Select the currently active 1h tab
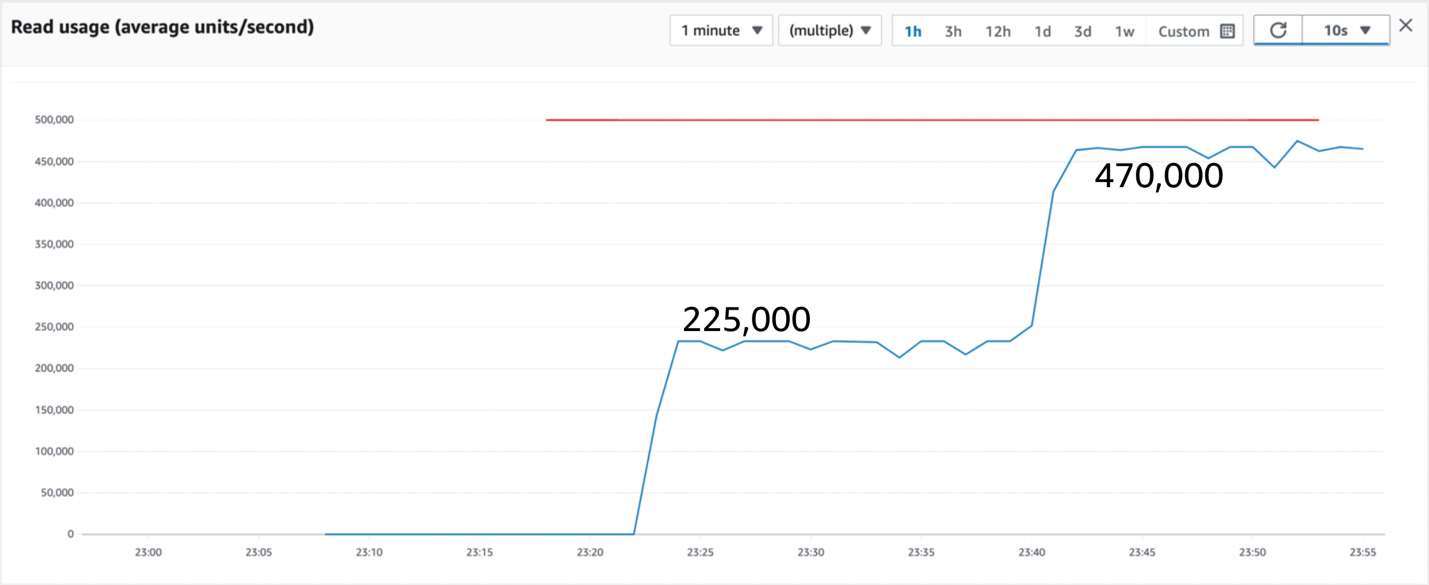This screenshot has width=1429, height=585. point(913,31)
